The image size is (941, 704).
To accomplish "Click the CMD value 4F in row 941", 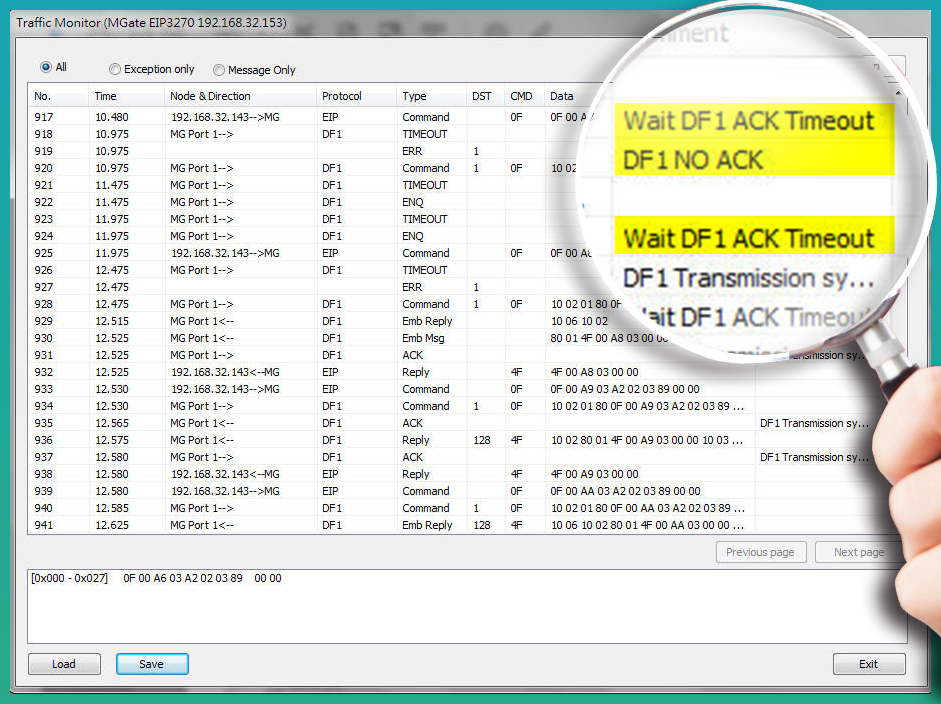I will click(x=516, y=525).
